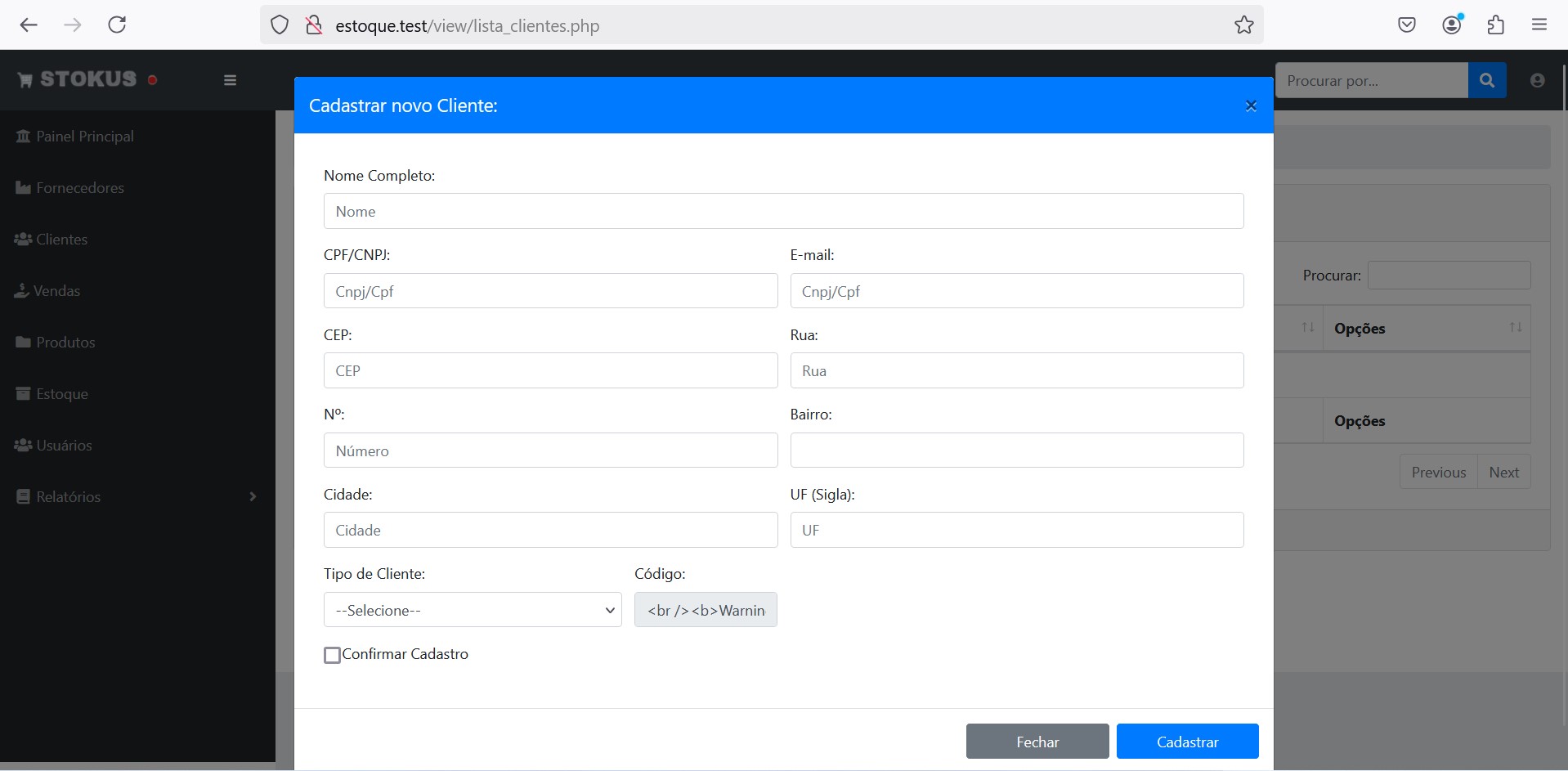
Task: Reload the page with refresh icon
Action: pyautogui.click(x=117, y=25)
